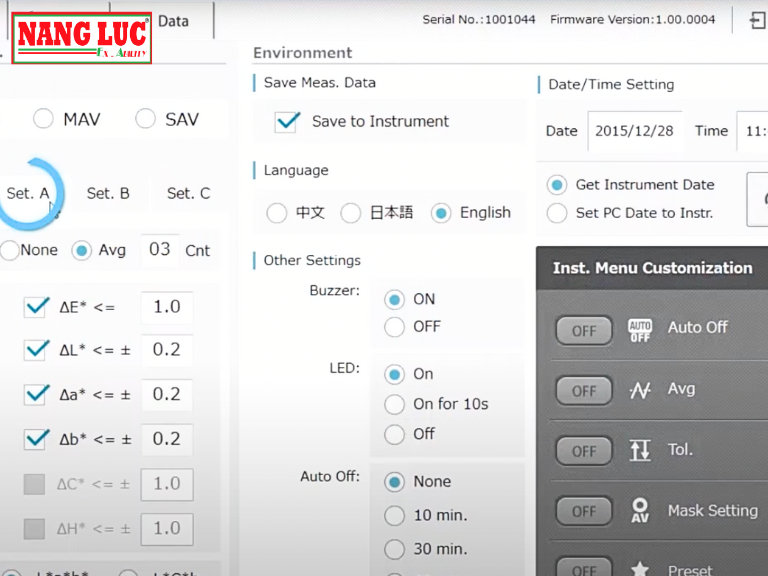768x576 pixels.
Task: Switch to Set. B tab
Action: 108,194
